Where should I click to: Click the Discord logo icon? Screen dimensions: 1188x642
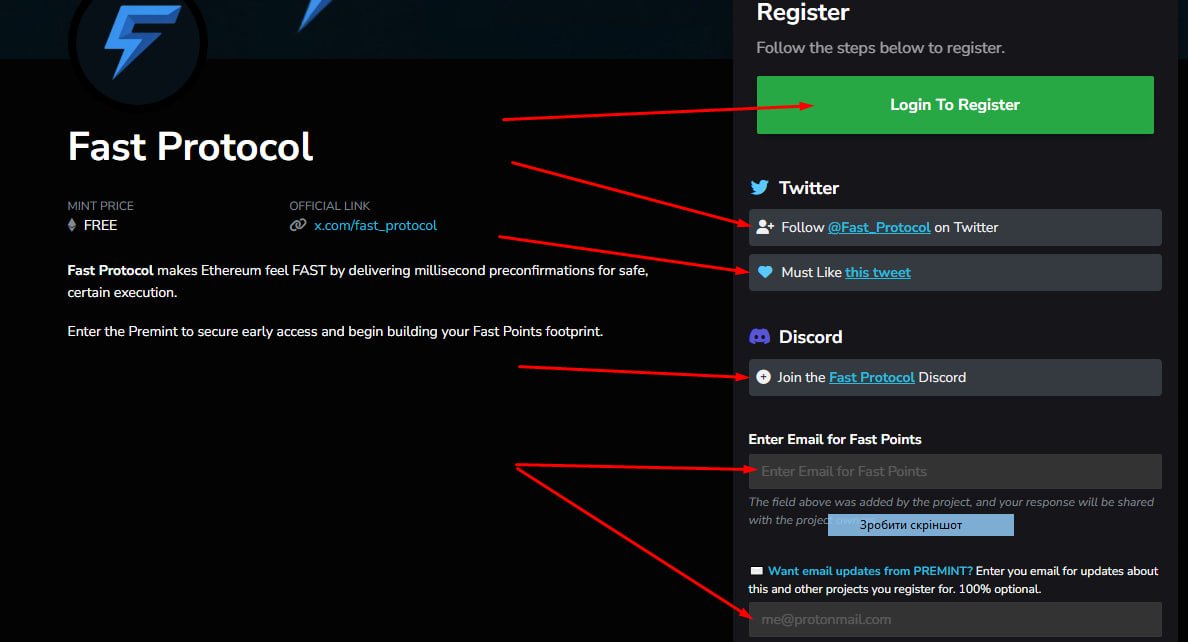759,337
